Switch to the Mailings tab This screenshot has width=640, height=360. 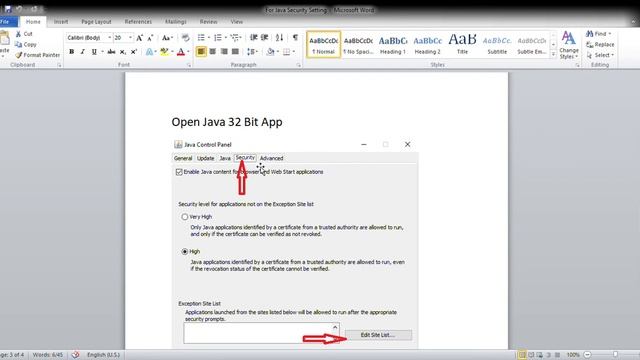[x=176, y=22]
